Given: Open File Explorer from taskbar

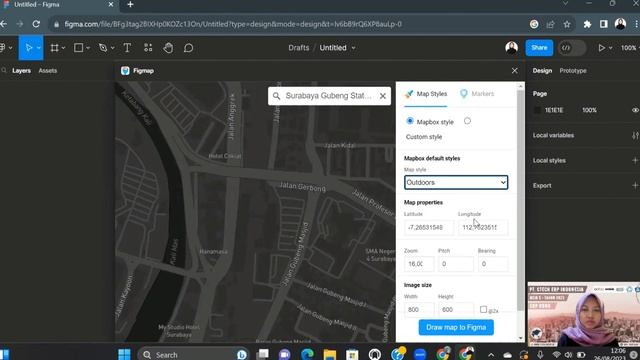Looking at the screenshot, I should pos(330,354).
